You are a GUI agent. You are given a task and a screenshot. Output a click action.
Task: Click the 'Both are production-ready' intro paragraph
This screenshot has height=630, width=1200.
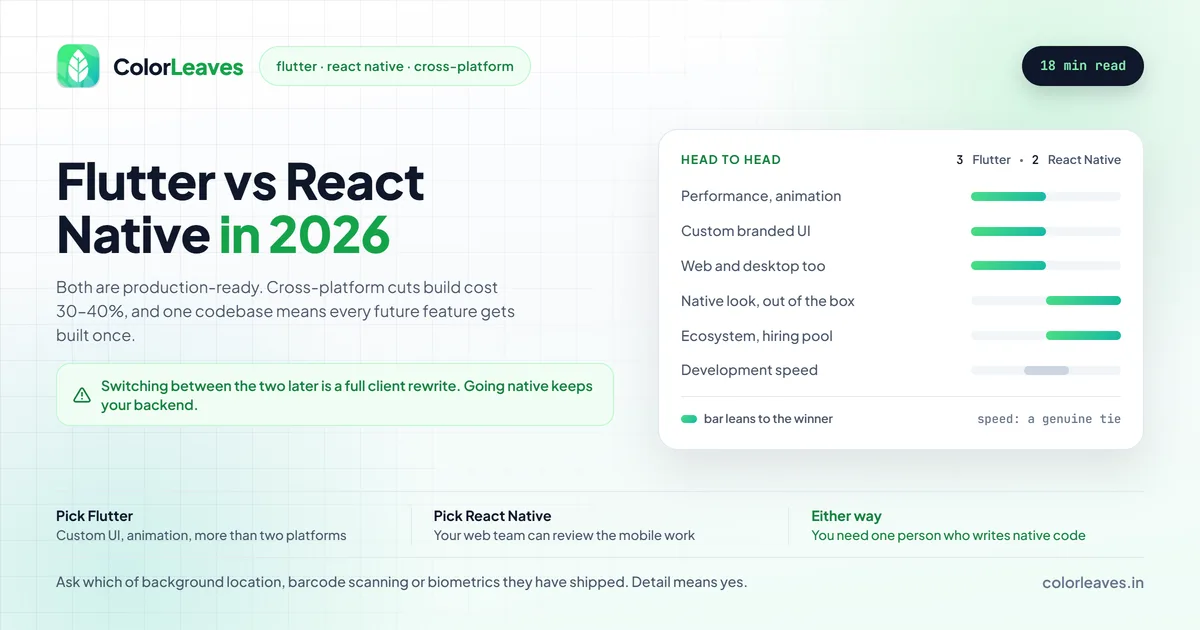point(286,311)
